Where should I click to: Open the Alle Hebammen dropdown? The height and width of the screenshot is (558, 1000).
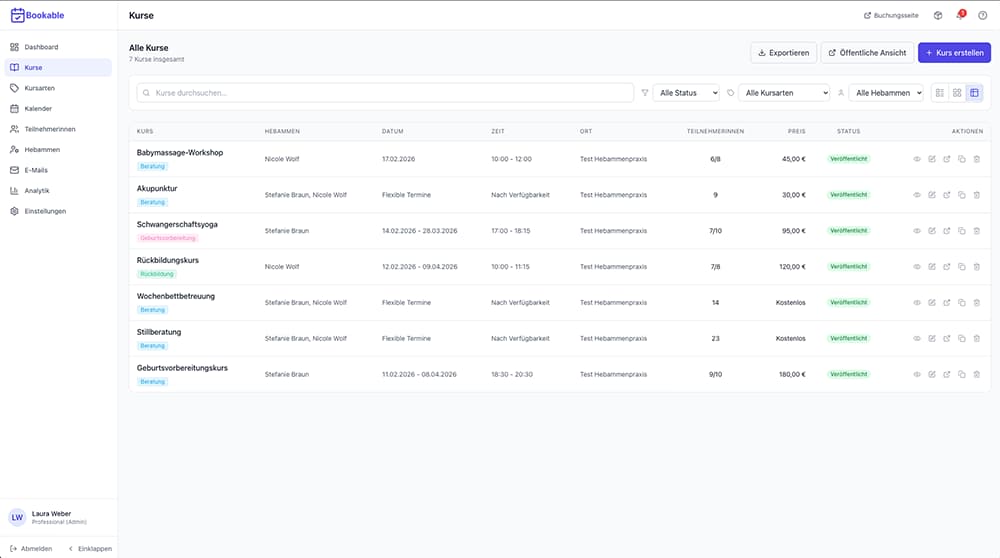886,92
